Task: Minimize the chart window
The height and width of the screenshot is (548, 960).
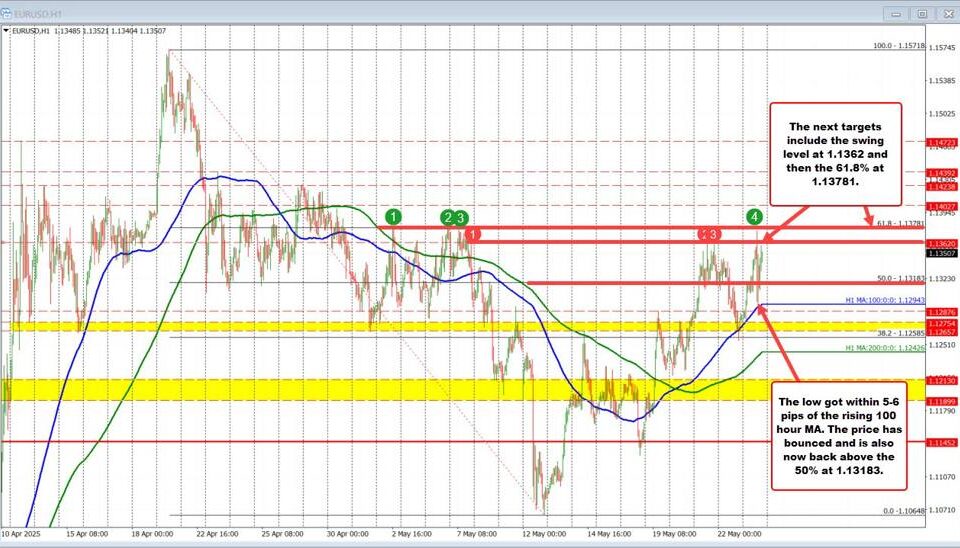Action: coord(896,13)
